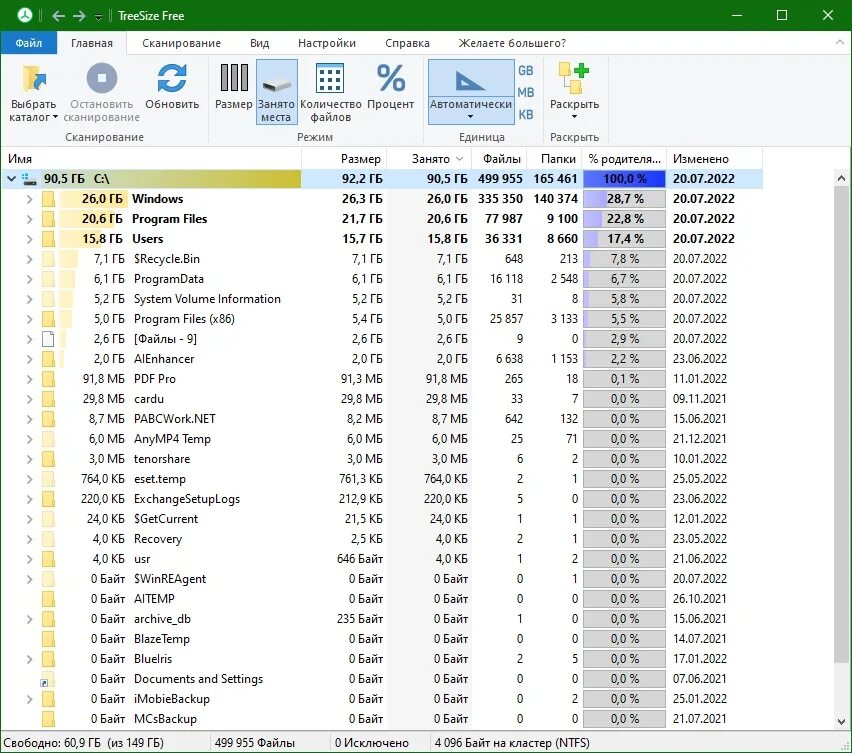Image resolution: width=852 pixels, height=753 pixels.
Task: Set size unit to KB
Action: 525,115
